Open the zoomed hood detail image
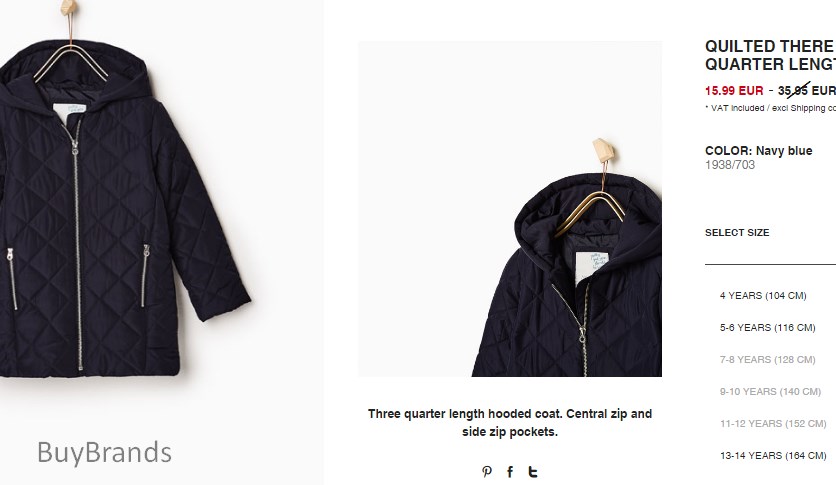 coord(510,209)
